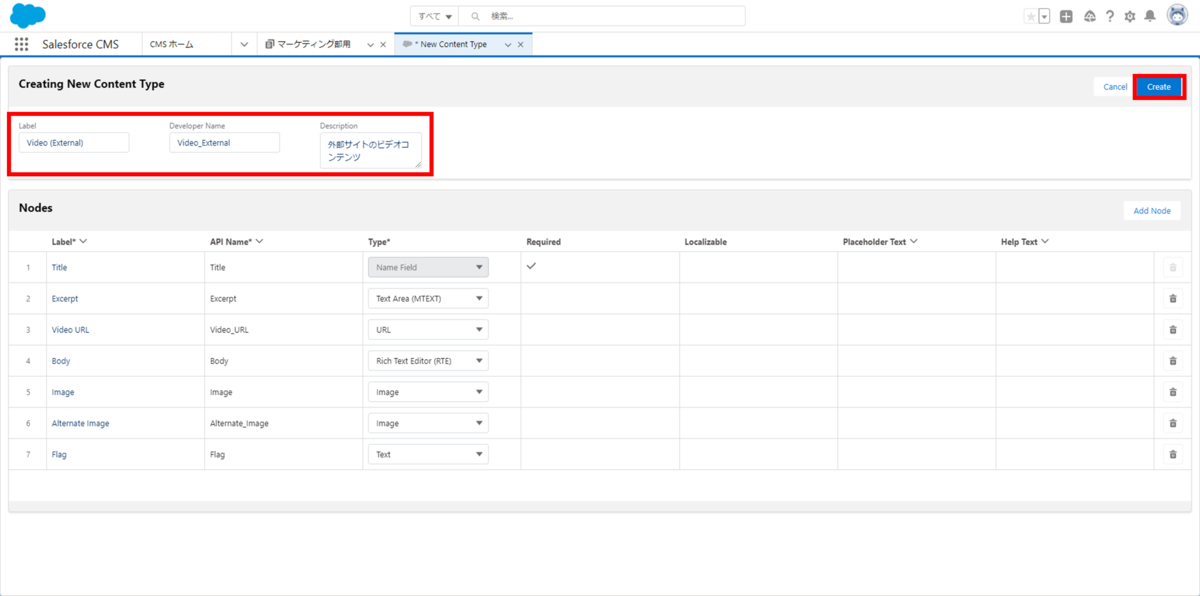Click the Salesforce cloud logo
This screenshot has width=1200, height=596.
pos(28,16)
